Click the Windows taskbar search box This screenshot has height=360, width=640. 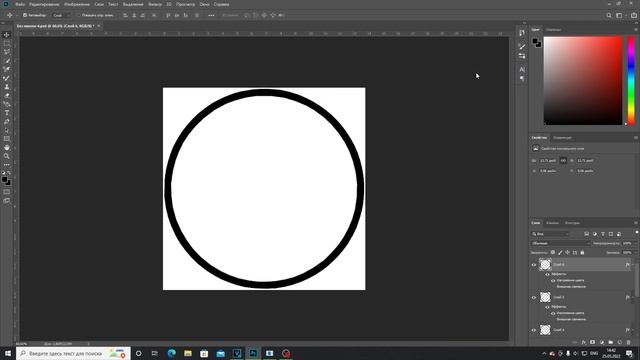(x=73, y=353)
